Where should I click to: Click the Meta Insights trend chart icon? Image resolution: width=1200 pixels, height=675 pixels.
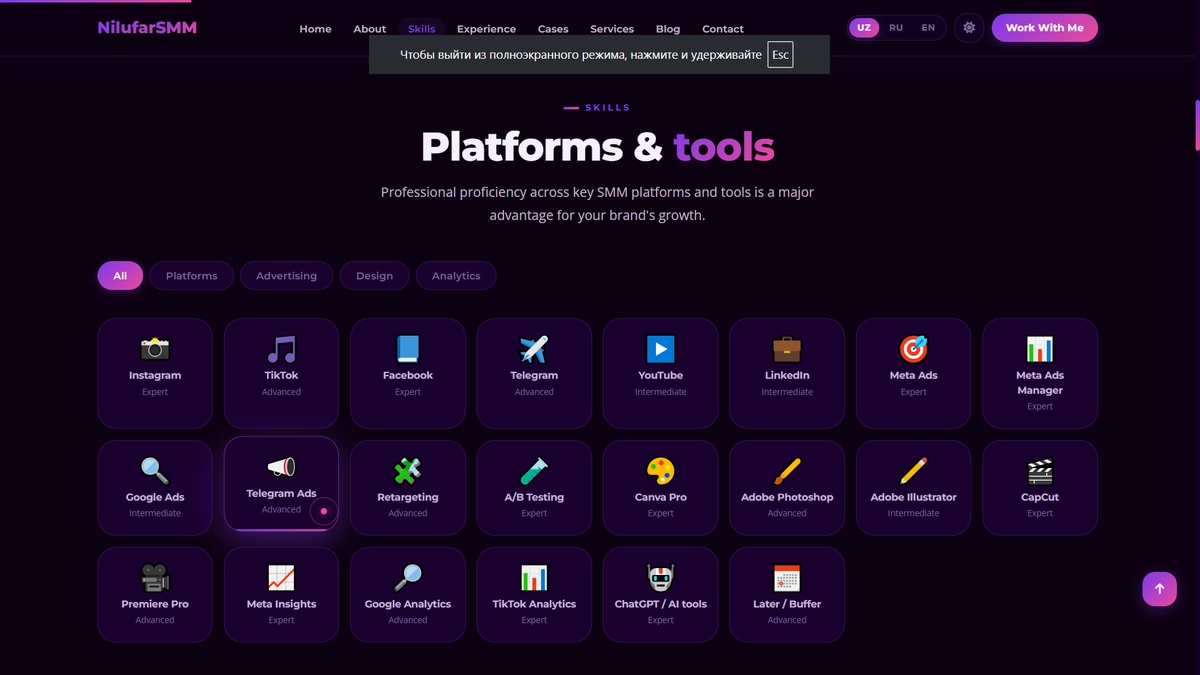(x=281, y=578)
